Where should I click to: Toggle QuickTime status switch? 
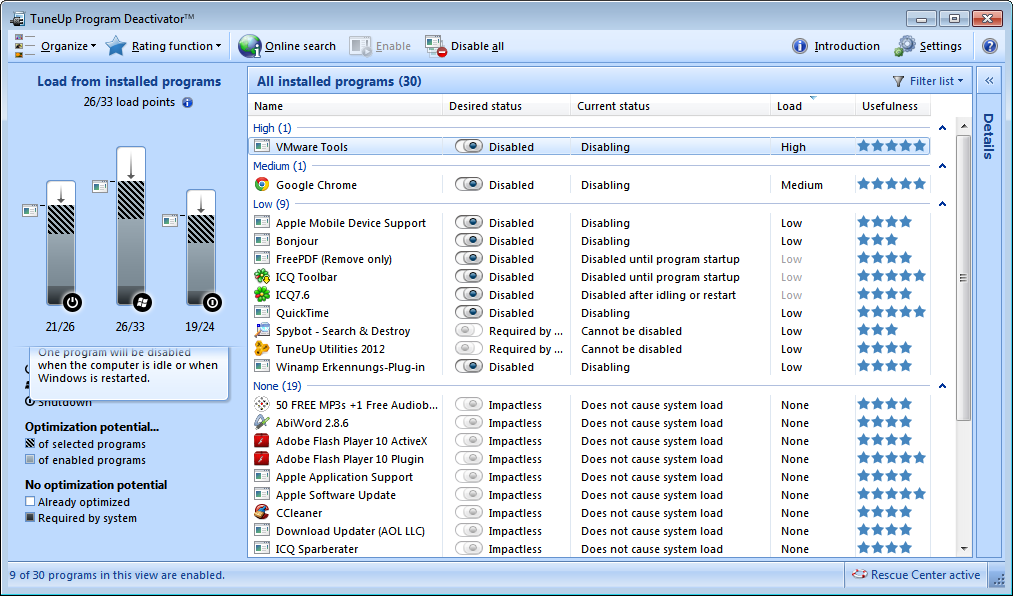coord(468,313)
